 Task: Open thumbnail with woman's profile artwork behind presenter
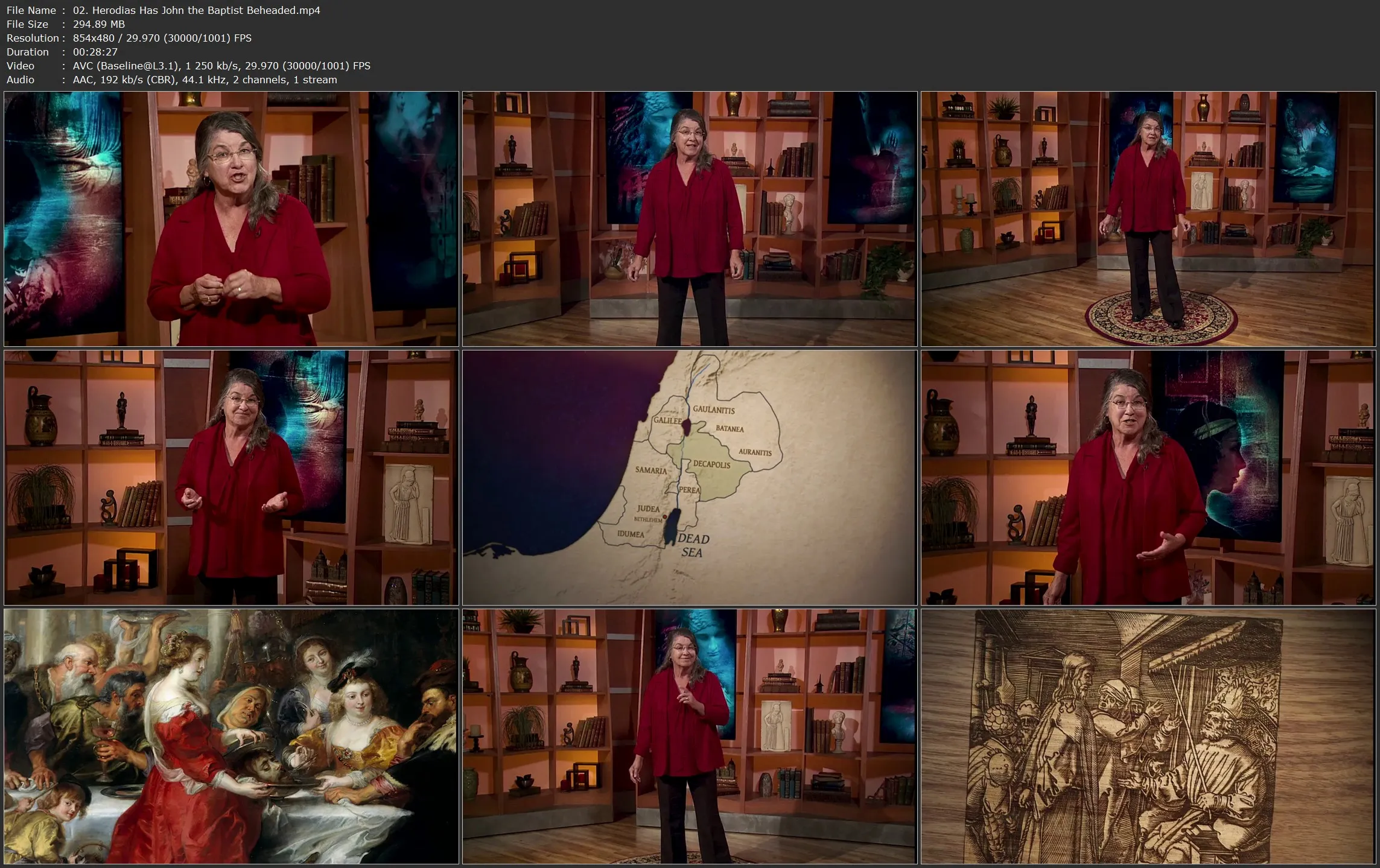coord(1148,477)
